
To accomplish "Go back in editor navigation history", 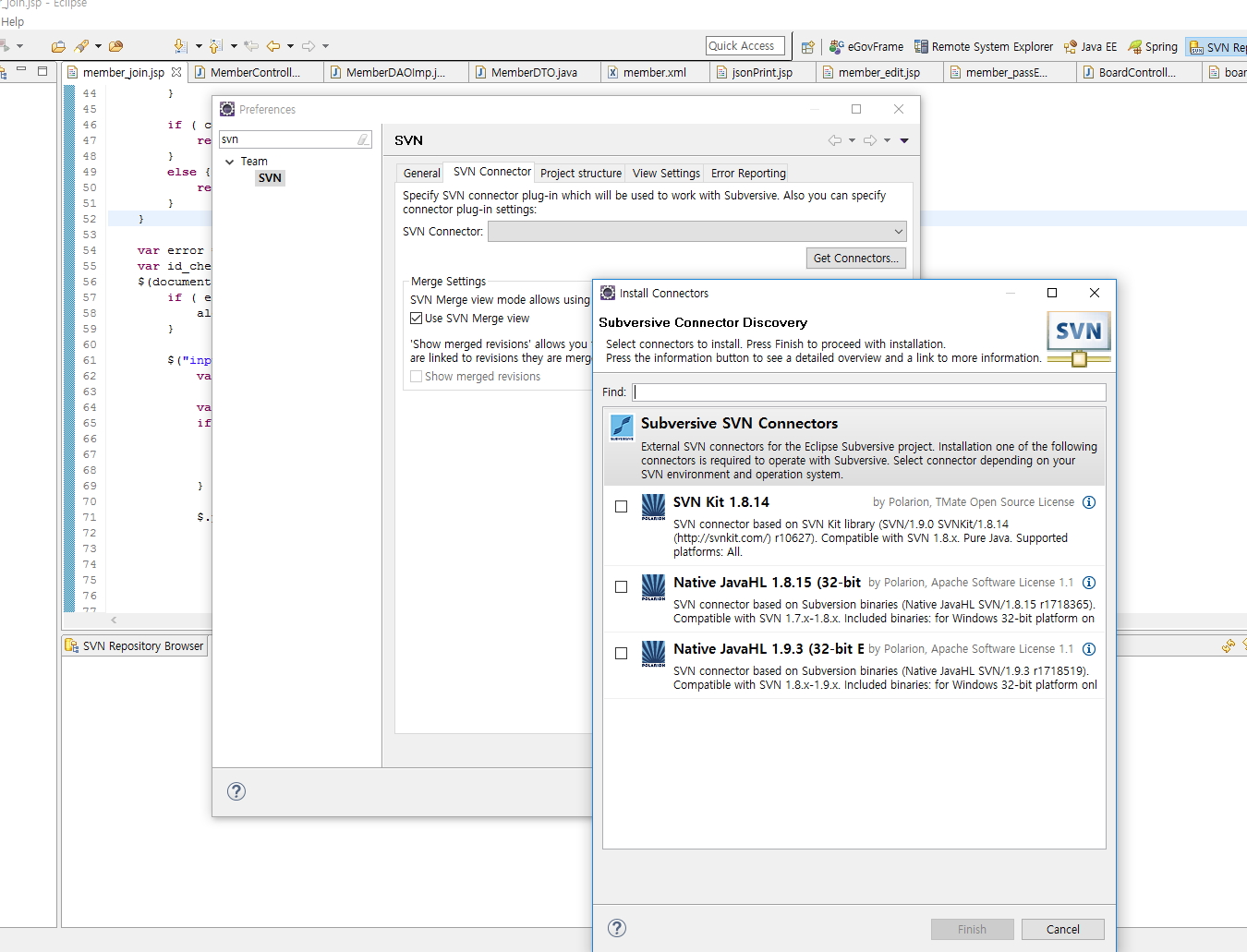I will click(273, 46).
